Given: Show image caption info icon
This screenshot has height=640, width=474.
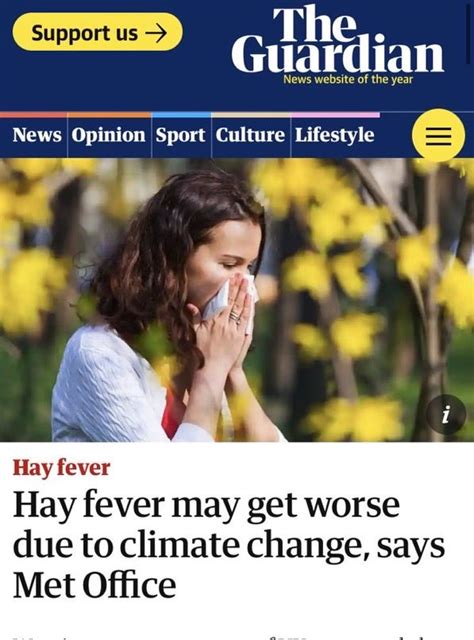Looking at the screenshot, I should pyautogui.click(x=446, y=414).
